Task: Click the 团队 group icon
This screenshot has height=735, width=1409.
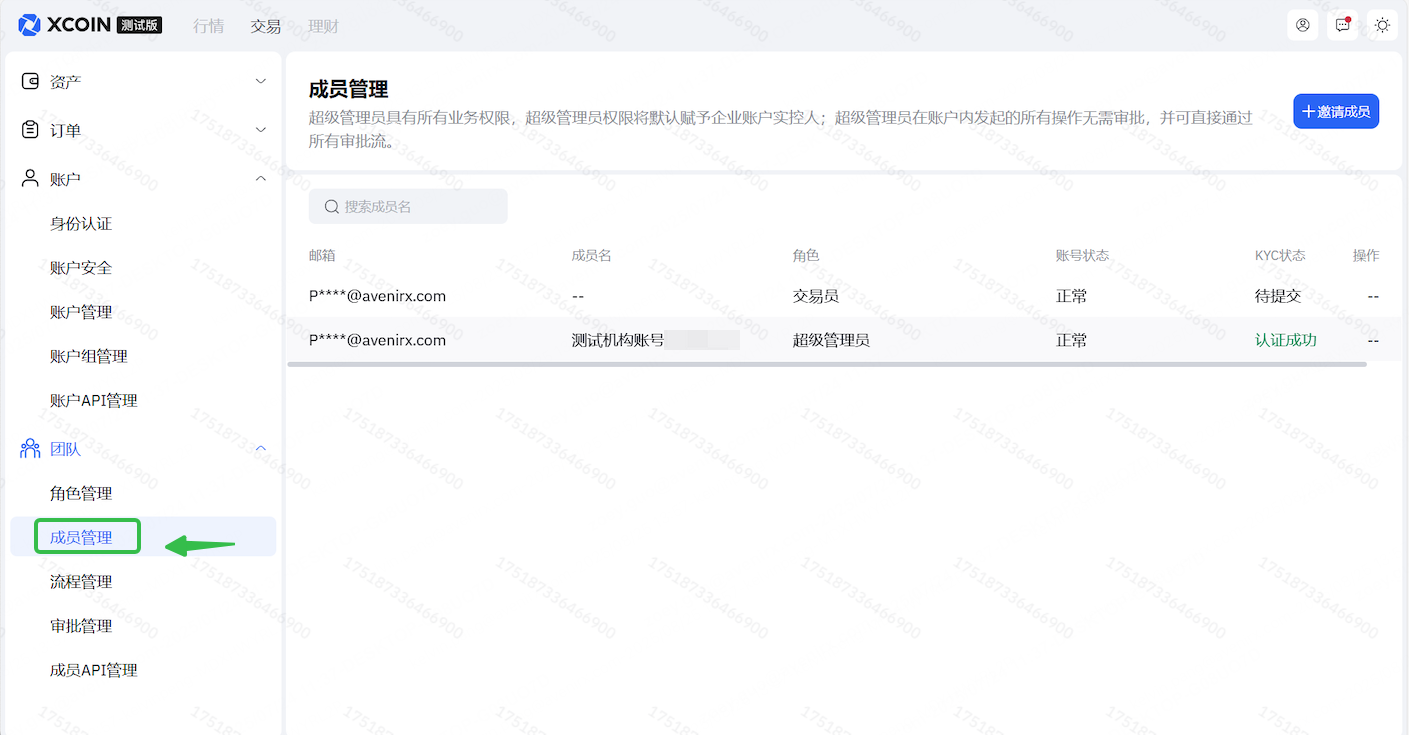Action: pos(30,449)
